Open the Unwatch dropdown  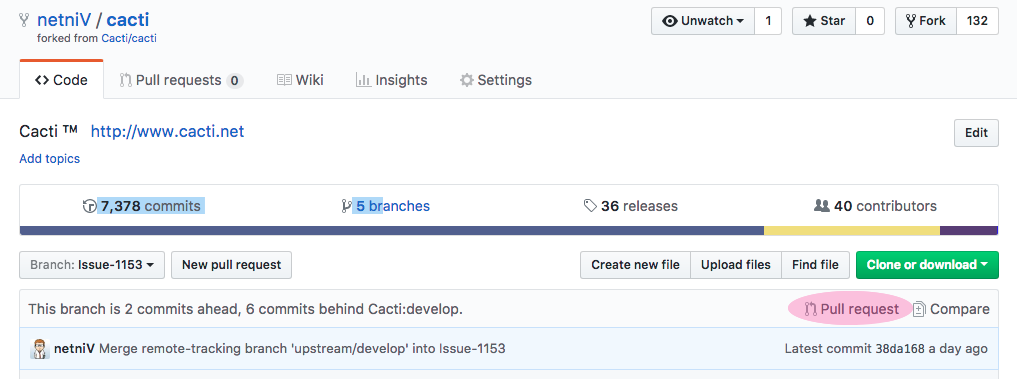click(x=703, y=21)
